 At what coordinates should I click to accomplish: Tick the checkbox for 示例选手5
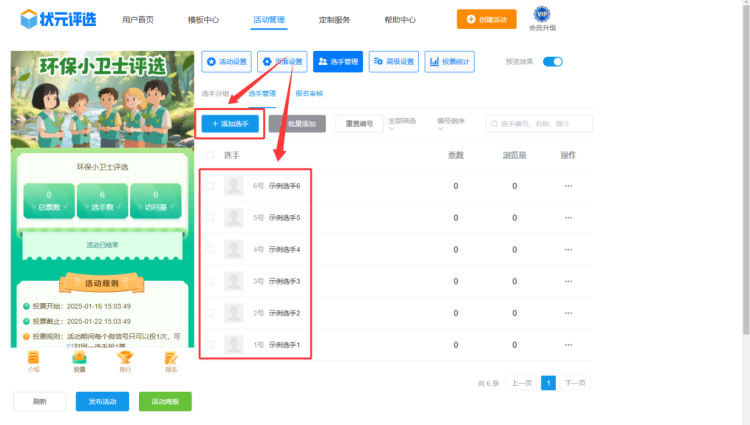click(x=210, y=217)
